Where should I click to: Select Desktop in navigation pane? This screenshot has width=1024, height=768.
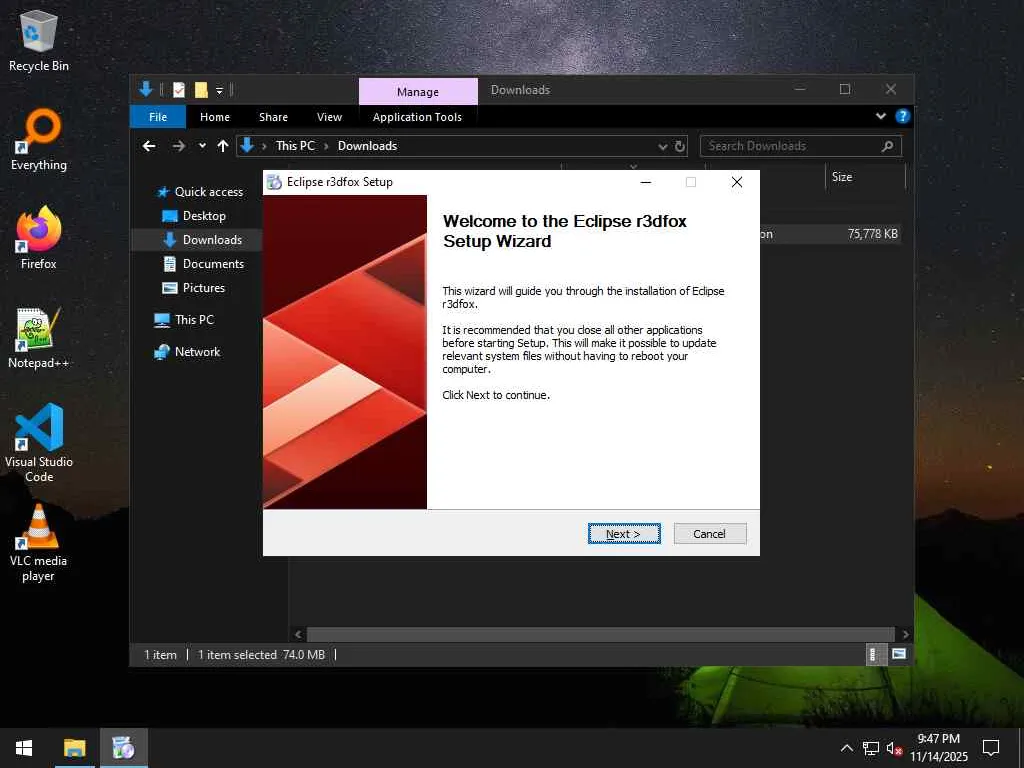tap(204, 216)
